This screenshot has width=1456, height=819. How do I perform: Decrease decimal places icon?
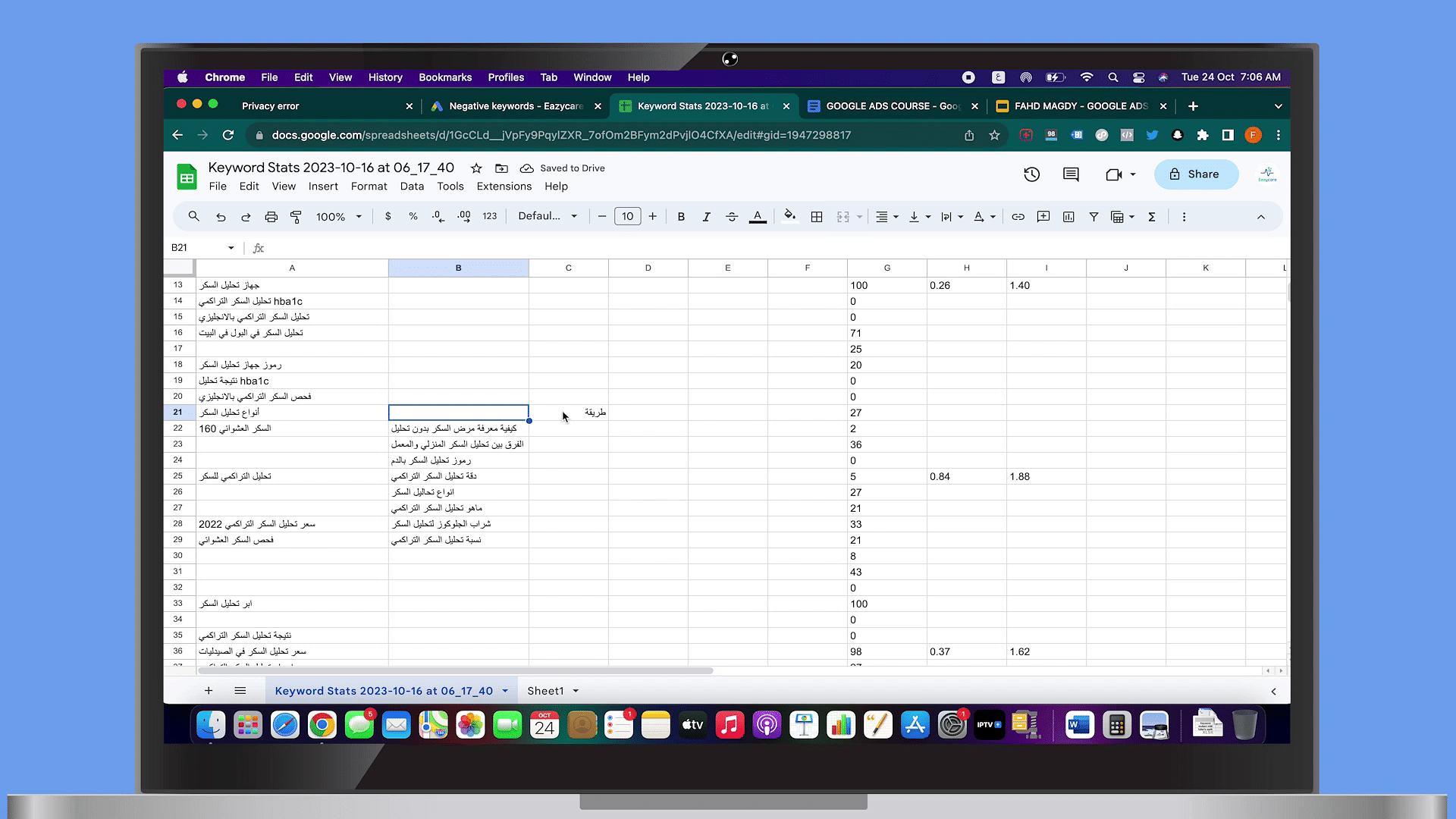tap(438, 217)
